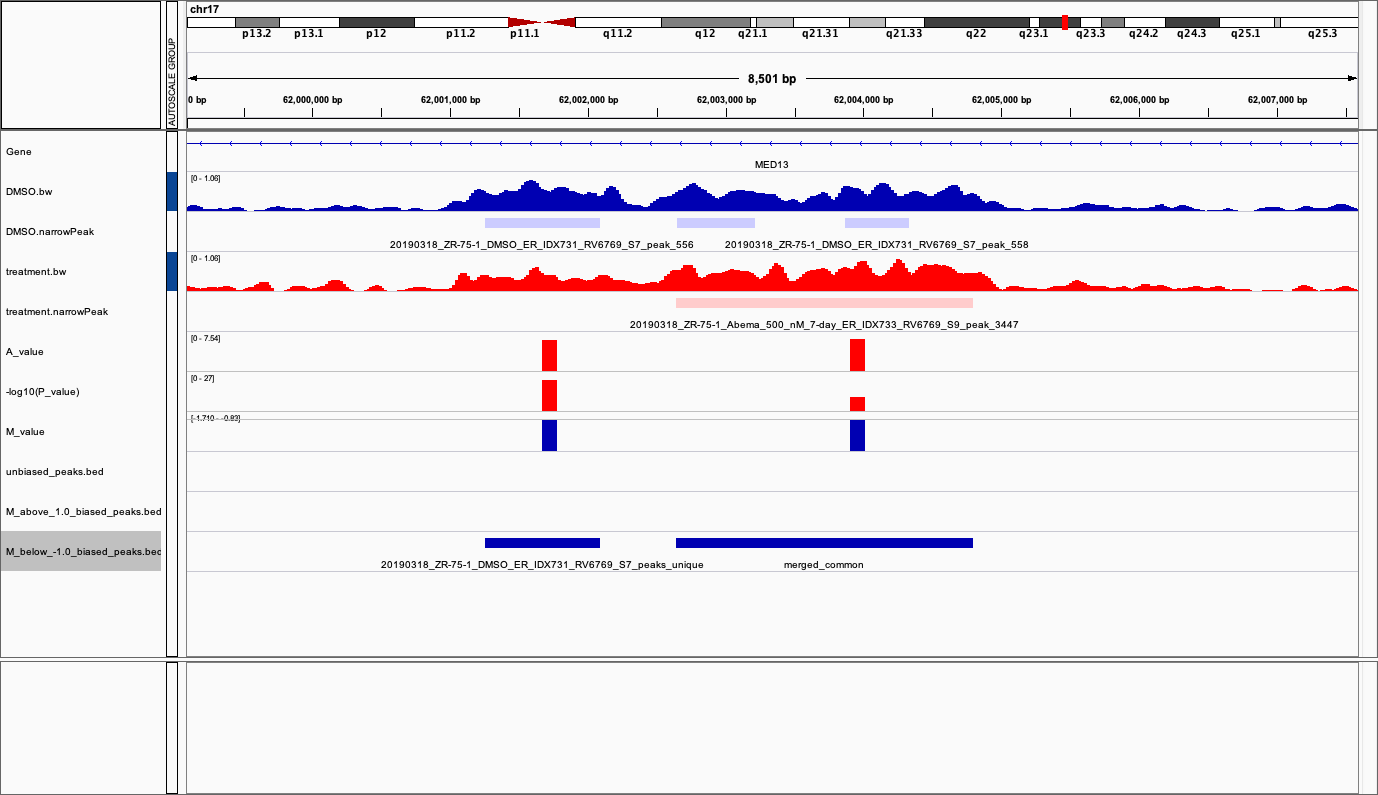Click the red centromere at p11.1
Viewport: 1378px width, 795px height.
click(542, 22)
